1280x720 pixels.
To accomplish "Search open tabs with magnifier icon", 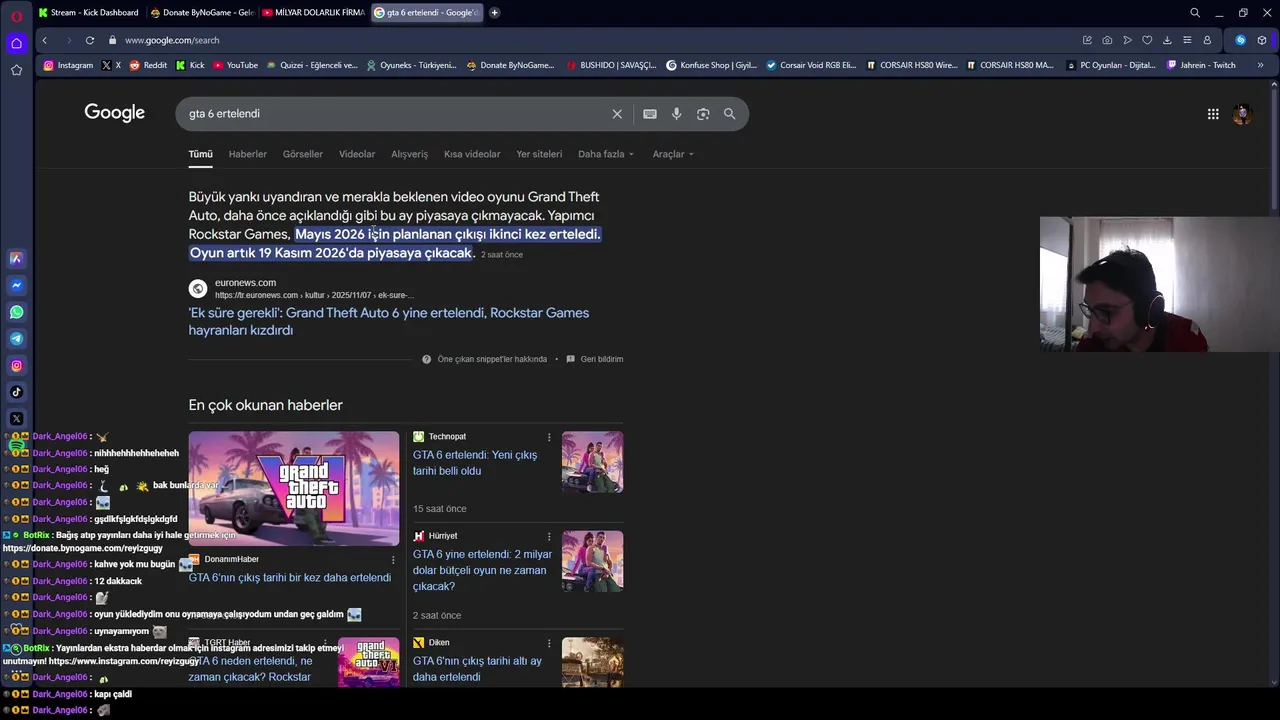I will click(x=1195, y=13).
